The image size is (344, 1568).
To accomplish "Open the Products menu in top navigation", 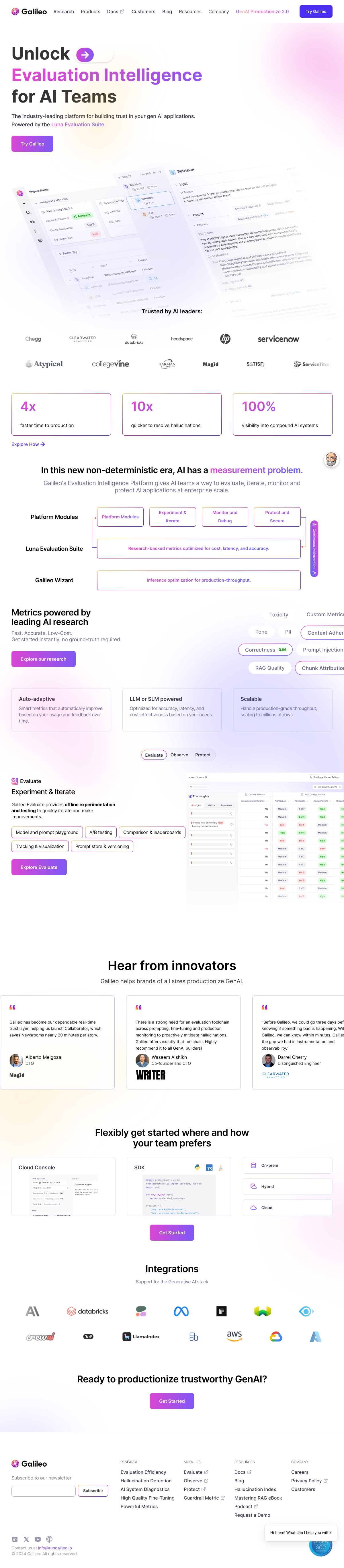I will pos(90,11).
